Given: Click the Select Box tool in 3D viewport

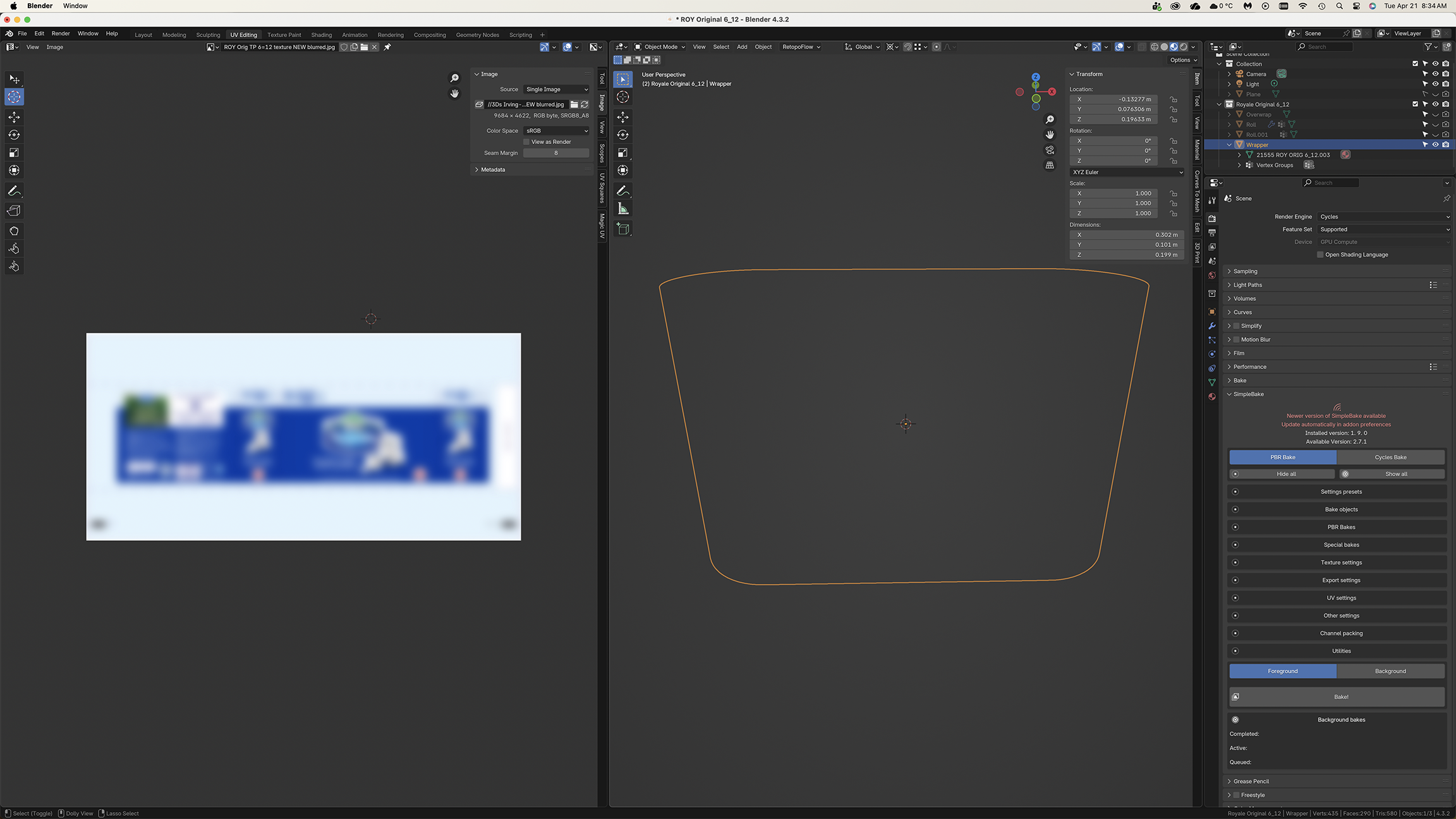Looking at the screenshot, I should (623, 79).
